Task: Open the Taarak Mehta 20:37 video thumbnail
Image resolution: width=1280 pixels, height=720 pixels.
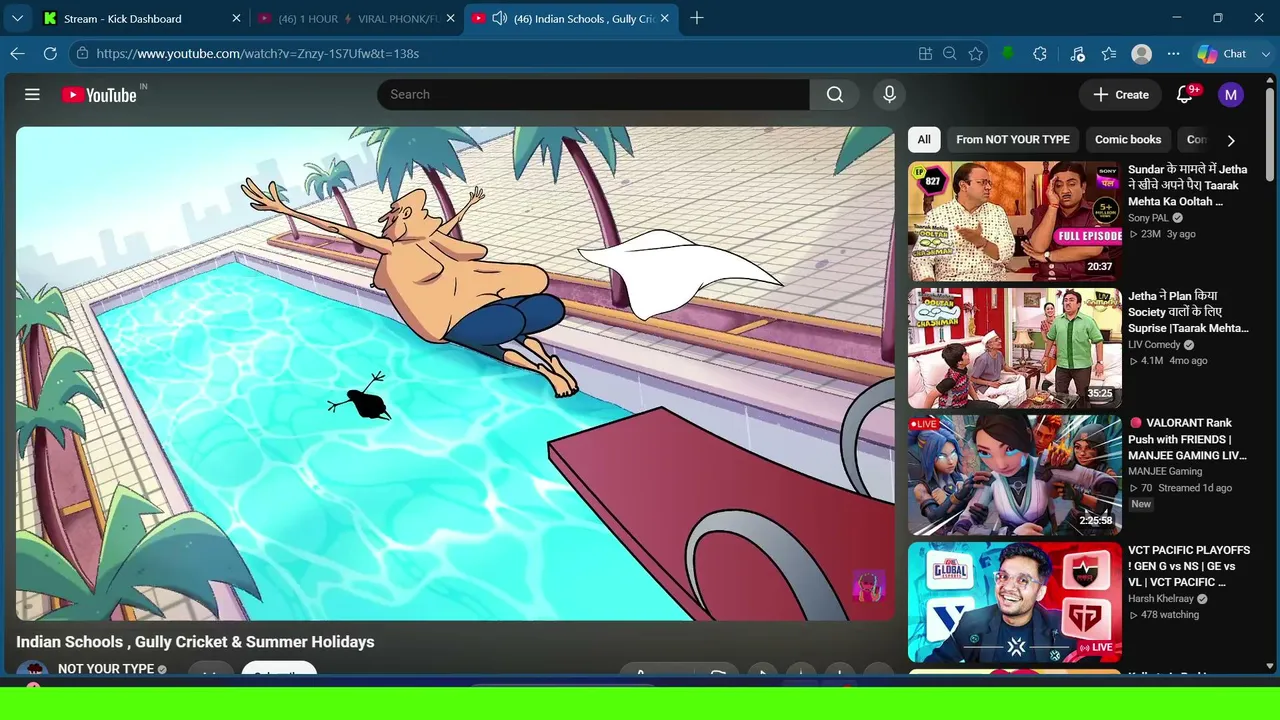Action: (1014, 221)
